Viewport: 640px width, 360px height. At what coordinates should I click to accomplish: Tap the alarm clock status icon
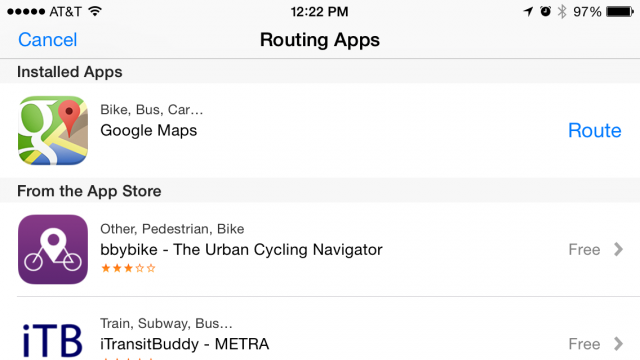click(545, 11)
